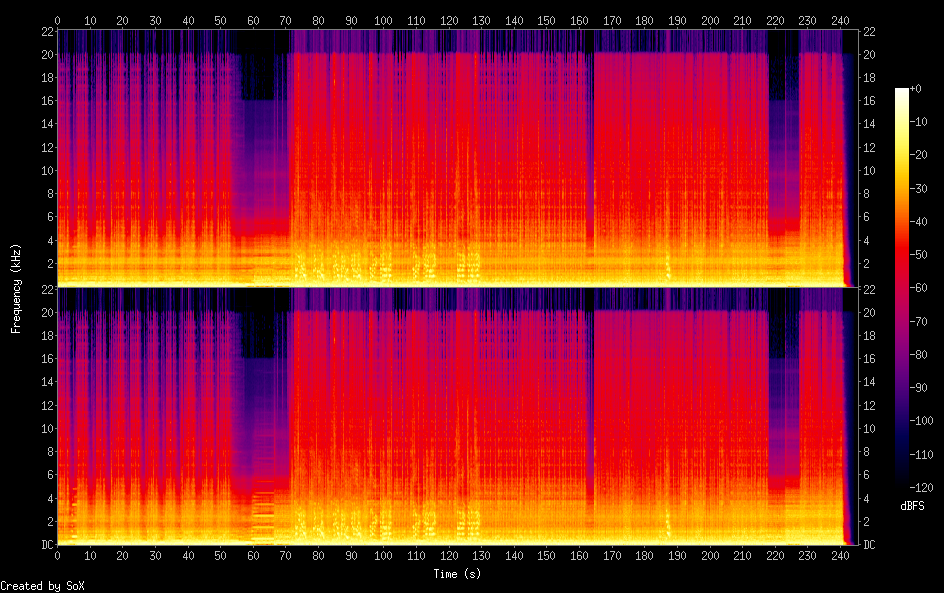Click the "Frequency (kHz)" axis label
Screen dimensions: 944x593
click(x=16, y=287)
